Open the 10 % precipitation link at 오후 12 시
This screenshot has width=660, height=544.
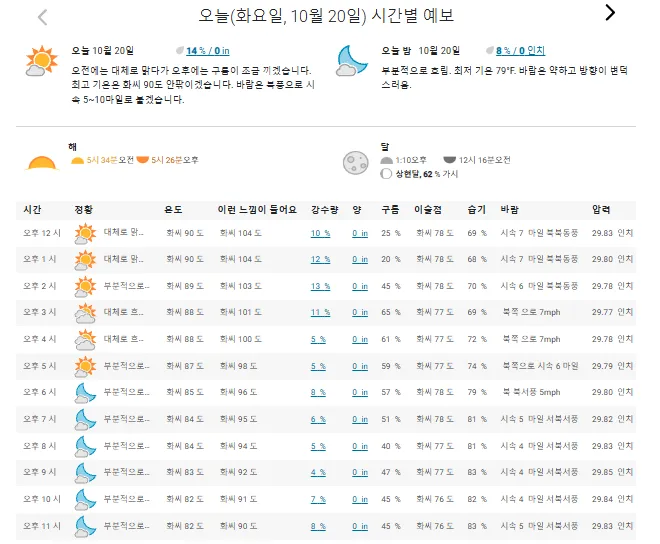coord(320,234)
